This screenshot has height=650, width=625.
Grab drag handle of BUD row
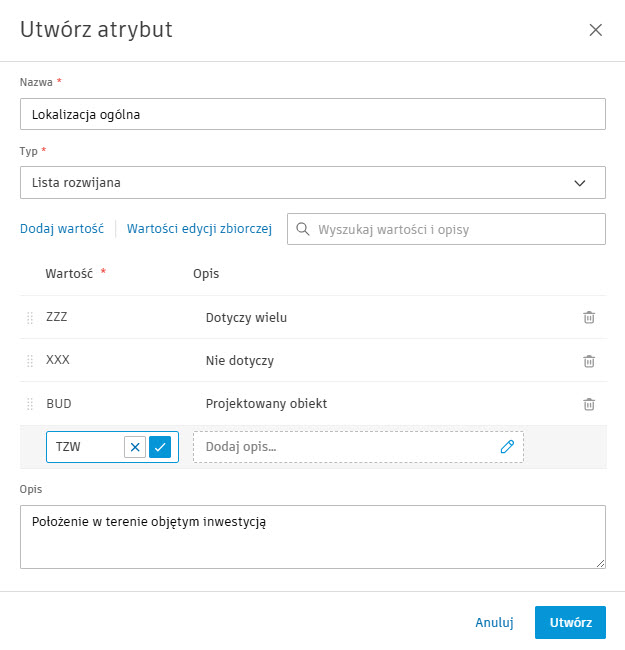pyautogui.click(x=30, y=404)
